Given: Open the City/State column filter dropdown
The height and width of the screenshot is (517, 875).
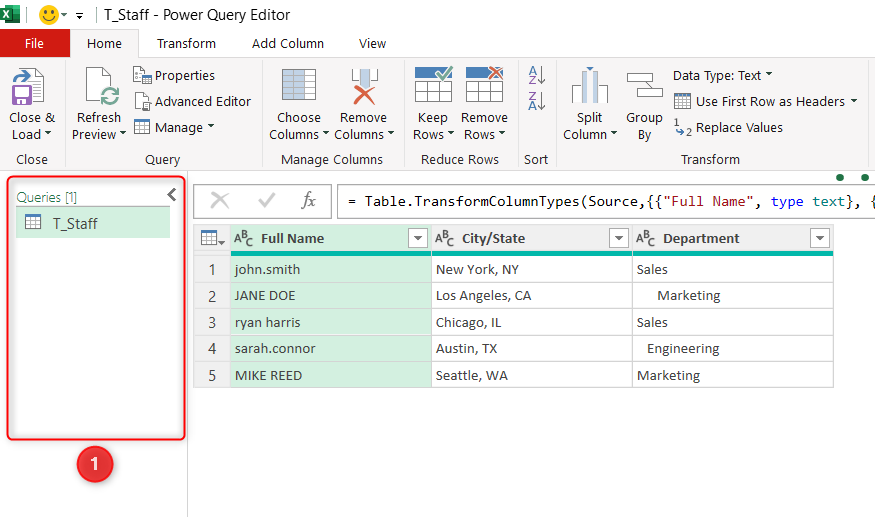Looking at the screenshot, I should click(x=619, y=238).
